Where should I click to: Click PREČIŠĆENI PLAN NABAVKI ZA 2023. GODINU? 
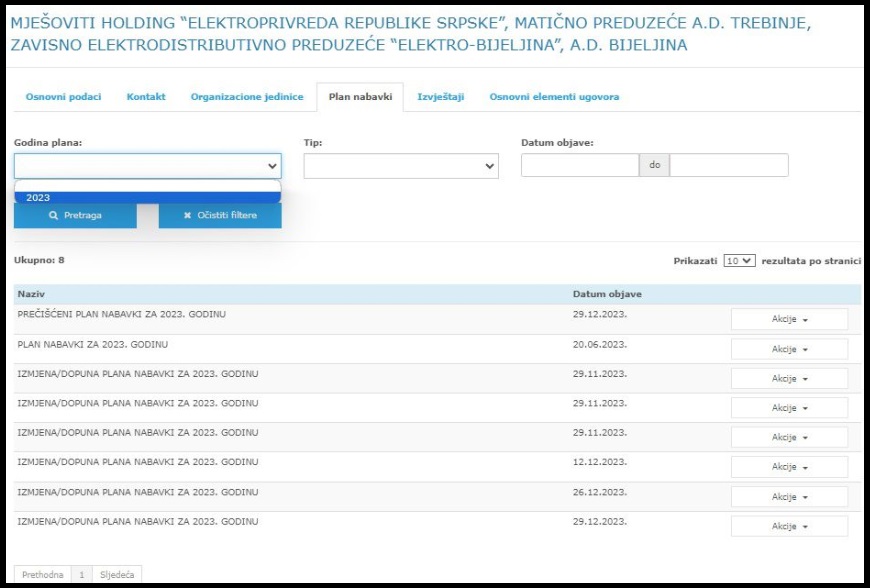pos(122,315)
